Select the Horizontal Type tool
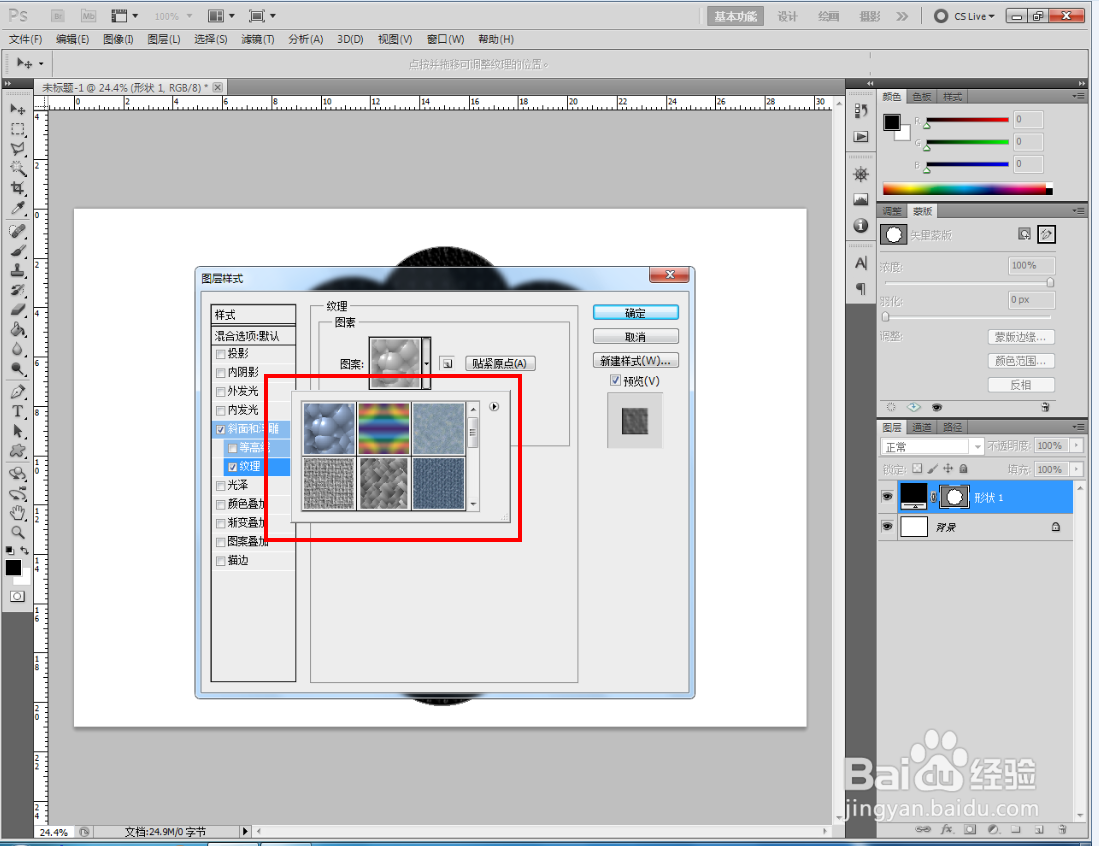The height and width of the screenshot is (846, 1099). click(18, 411)
